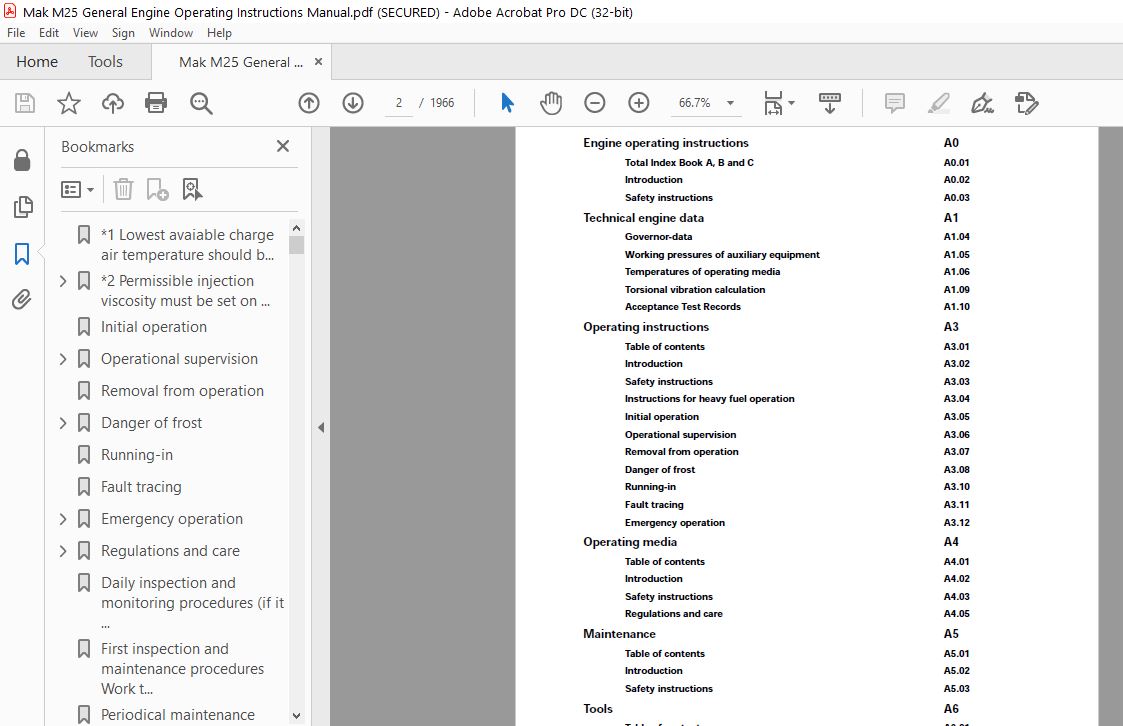The height and width of the screenshot is (726, 1123).
Task: Expand Regulations and care bookmark
Action: click(62, 551)
